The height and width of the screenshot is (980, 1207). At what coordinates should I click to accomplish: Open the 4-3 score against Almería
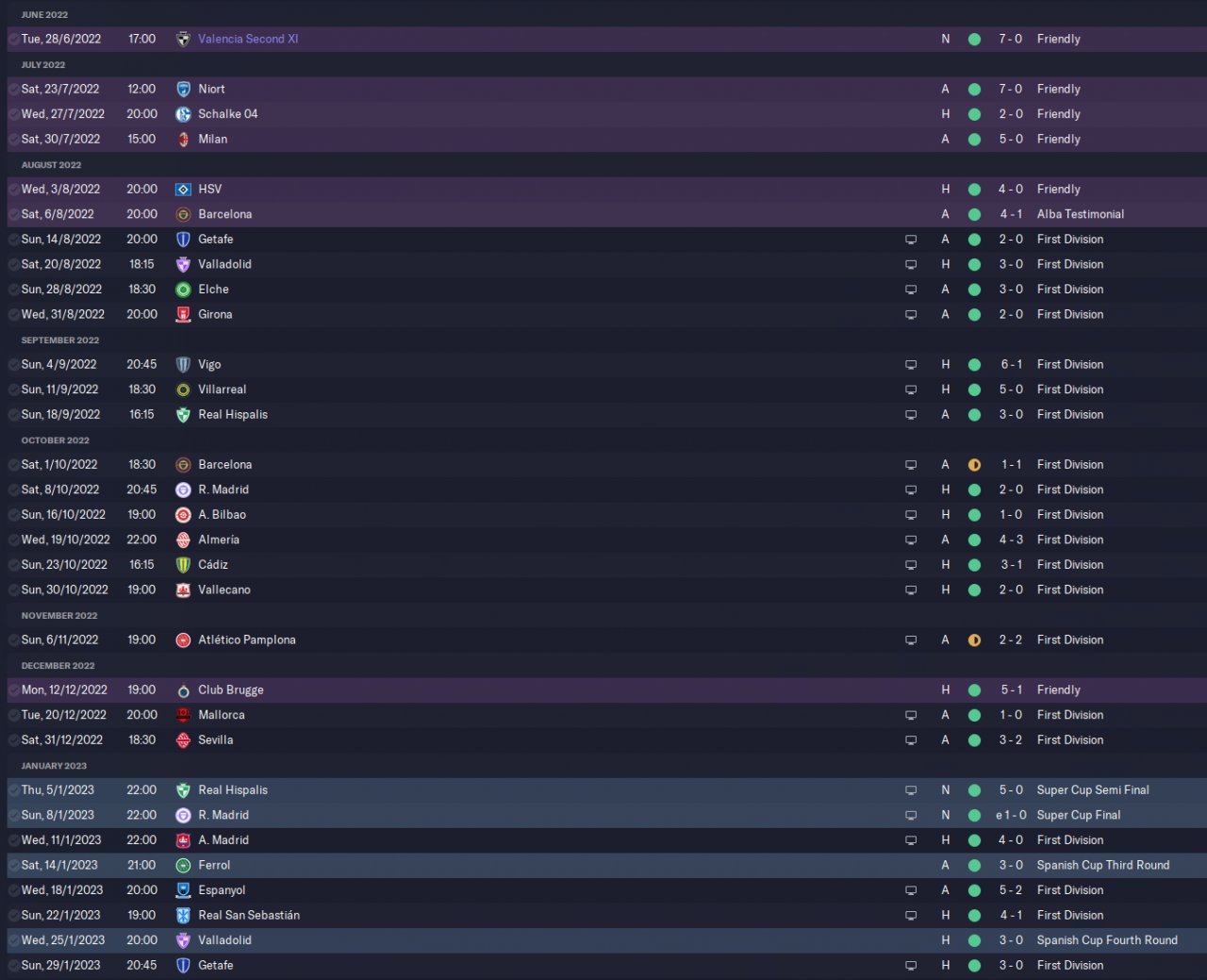click(x=1011, y=540)
